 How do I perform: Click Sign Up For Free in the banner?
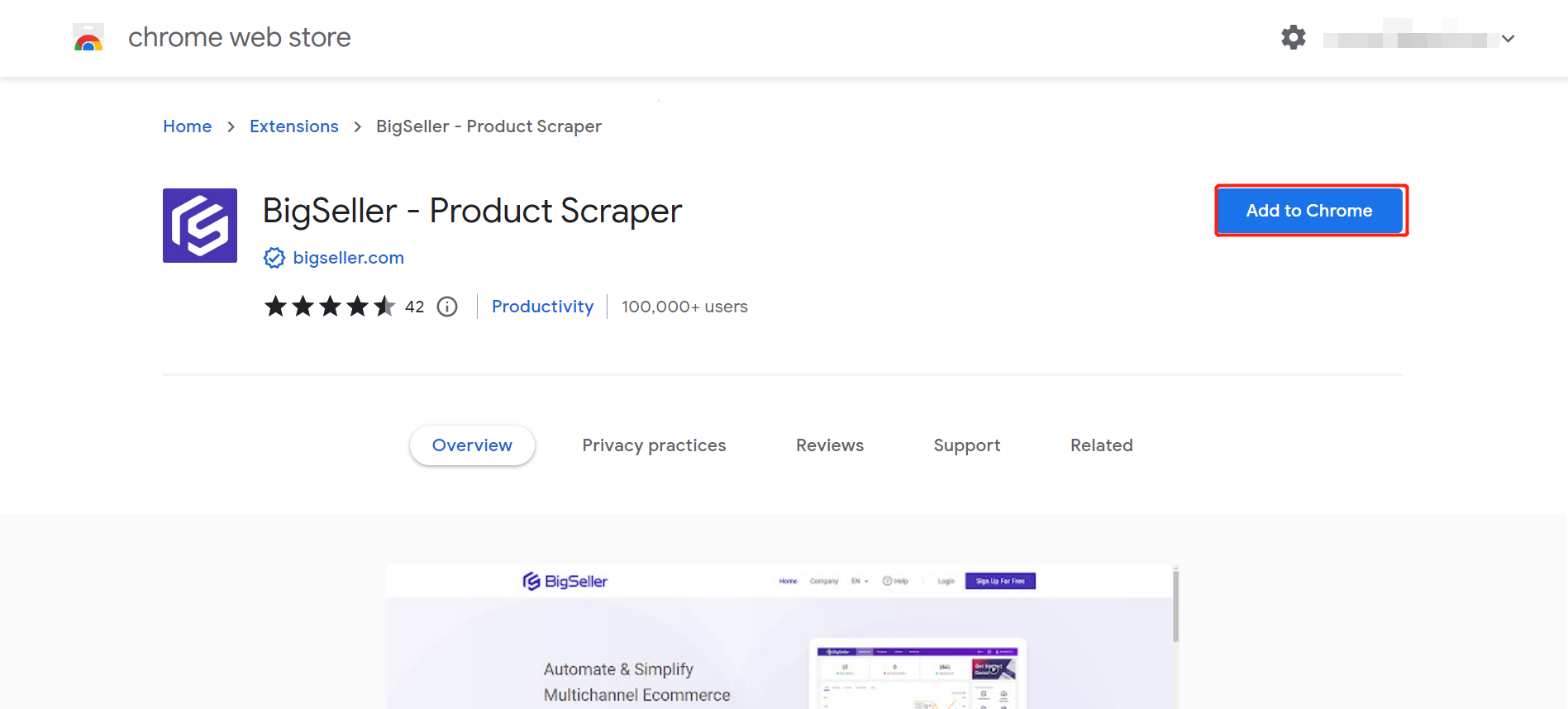pos(1000,581)
